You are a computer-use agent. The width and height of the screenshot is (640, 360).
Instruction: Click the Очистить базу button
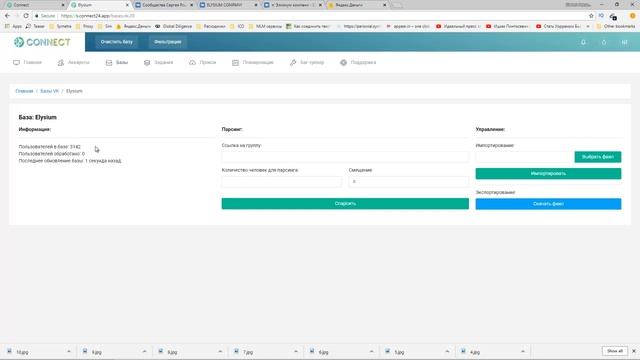(117, 42)
